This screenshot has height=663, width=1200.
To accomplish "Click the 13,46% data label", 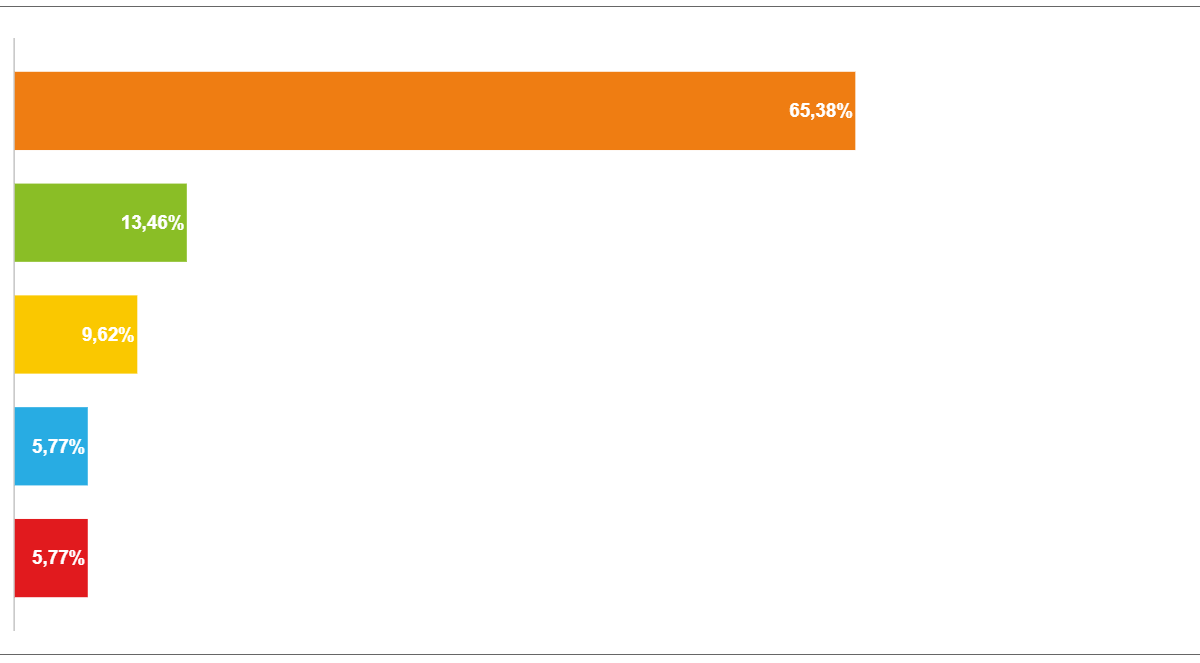I will pyautogui.click(x=153, y=223).
